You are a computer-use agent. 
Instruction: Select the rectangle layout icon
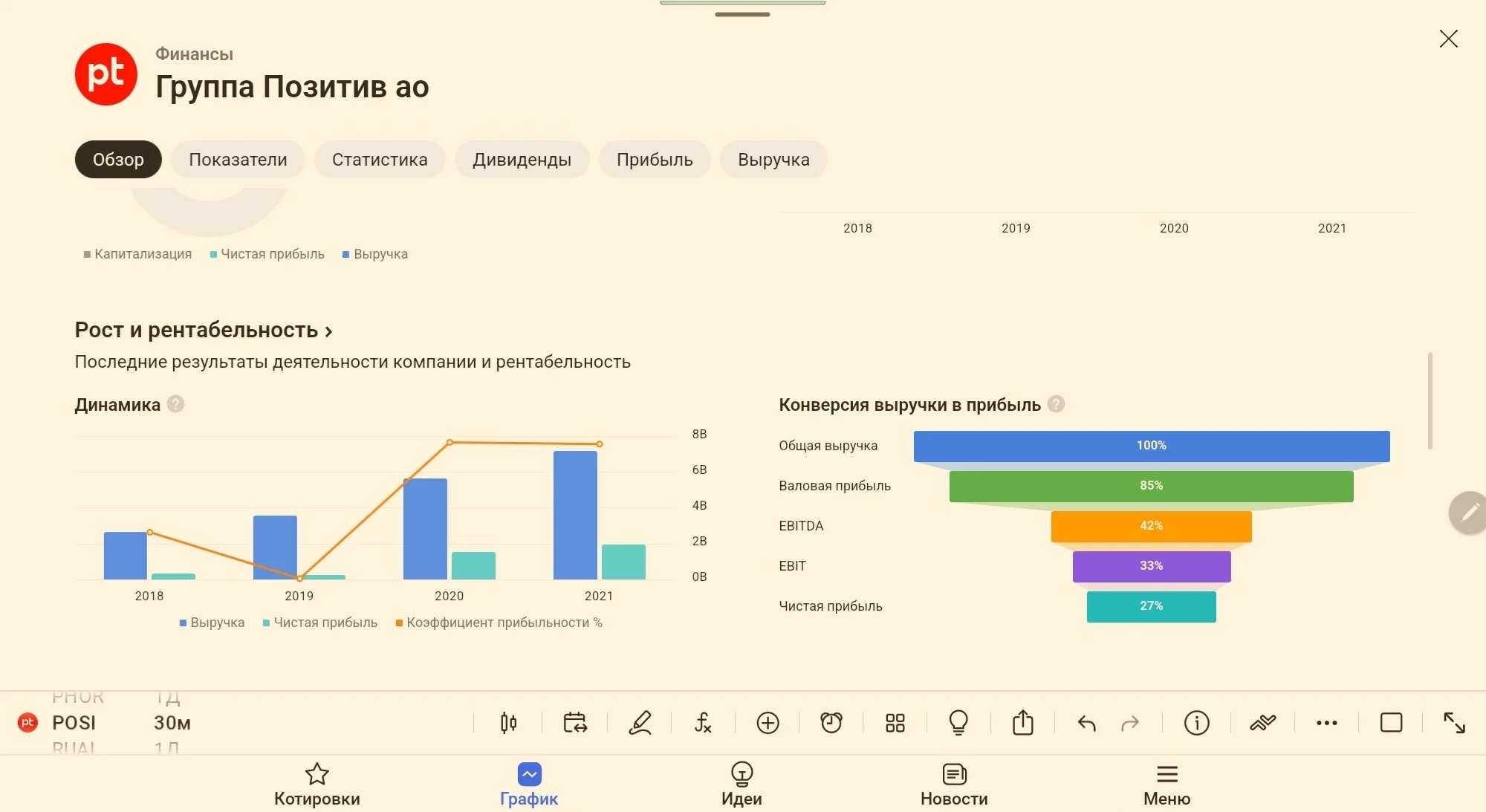click(1391, 723)
